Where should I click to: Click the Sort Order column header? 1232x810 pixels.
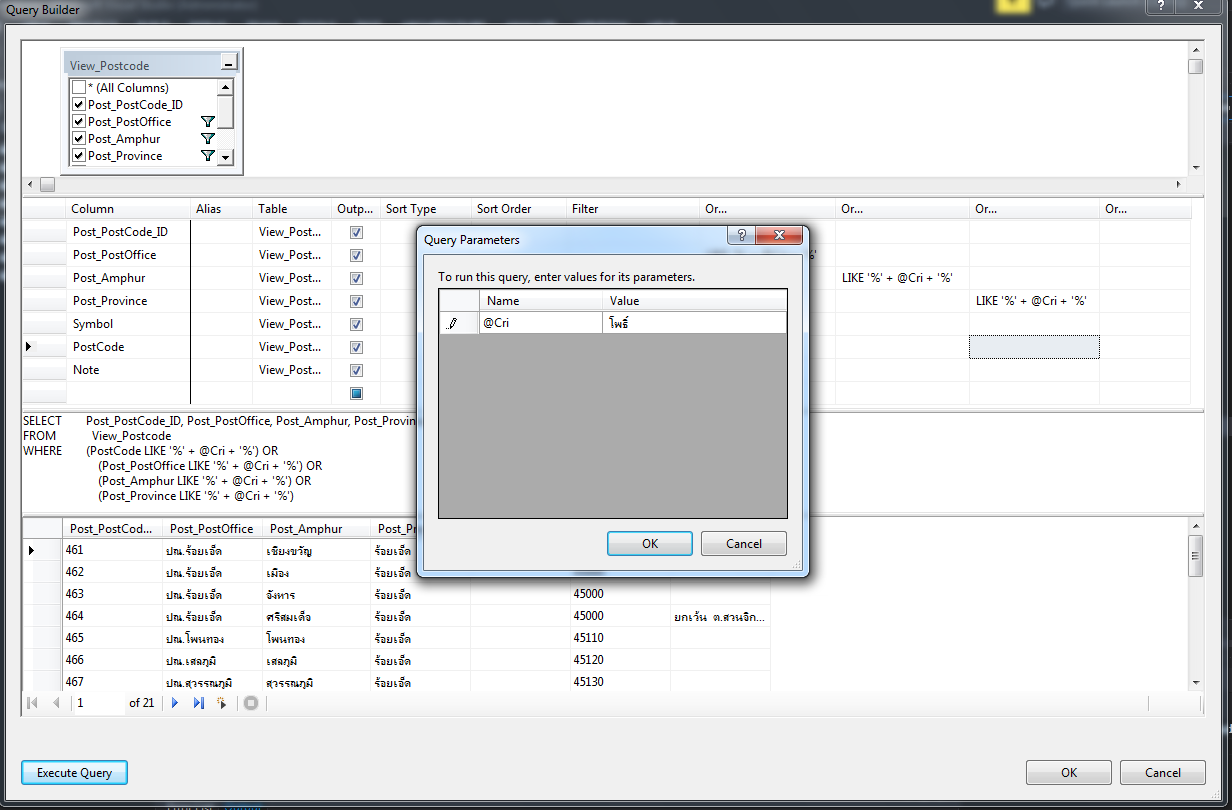(x=518, y=209)
